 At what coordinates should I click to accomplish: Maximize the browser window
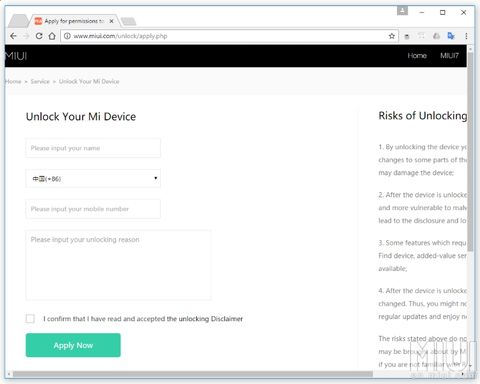(443, 12)
